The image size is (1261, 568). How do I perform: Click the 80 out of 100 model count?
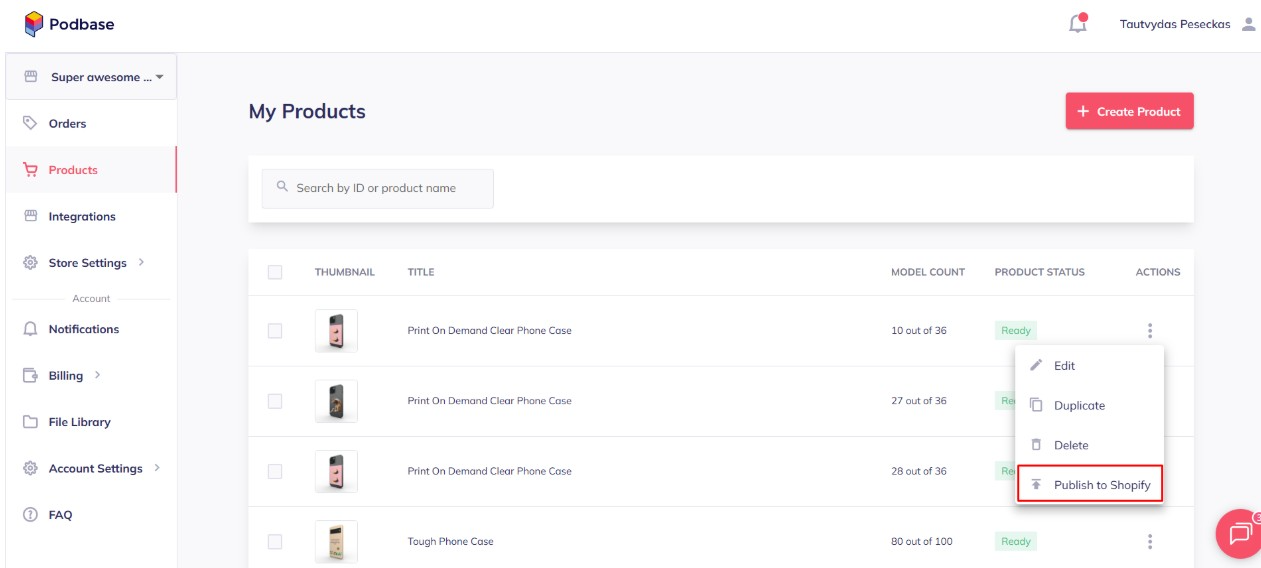(x=921, y=541)
